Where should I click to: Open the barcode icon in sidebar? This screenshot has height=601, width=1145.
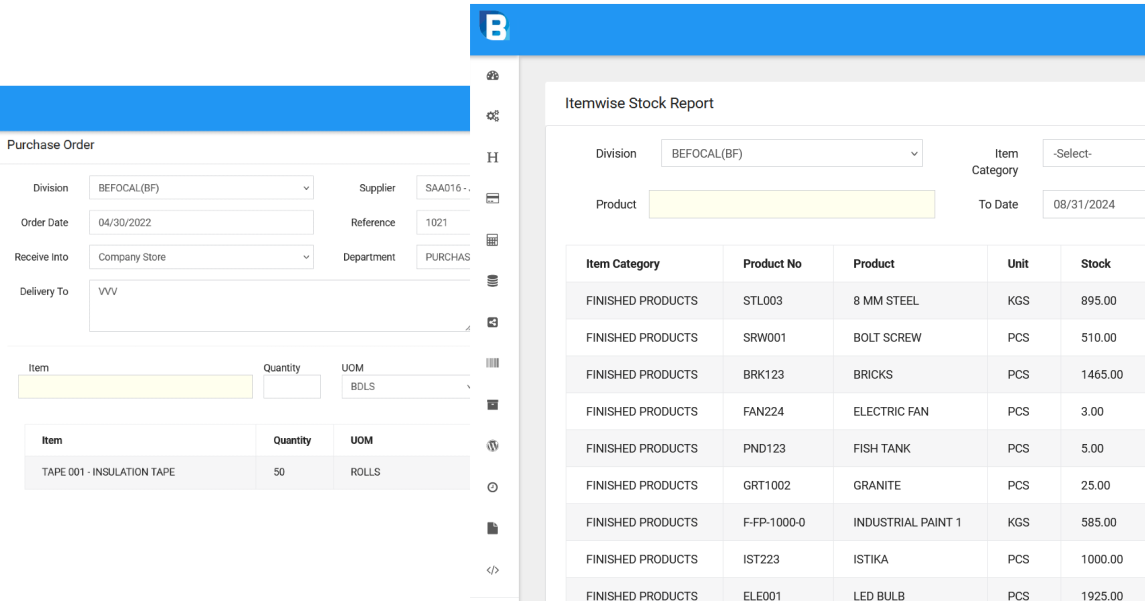click(x=492, y=363)
